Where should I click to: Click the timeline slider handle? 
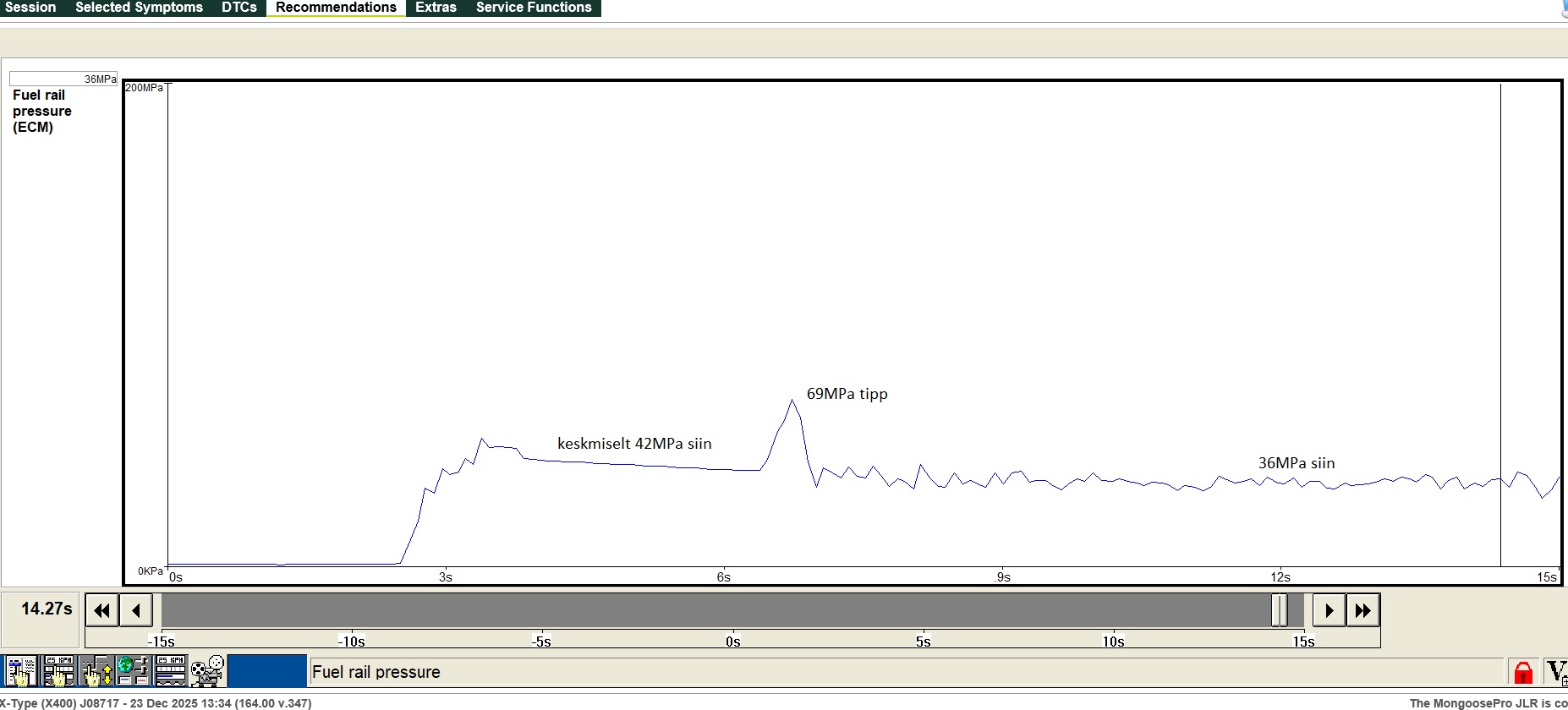(x=1280, y=610)
